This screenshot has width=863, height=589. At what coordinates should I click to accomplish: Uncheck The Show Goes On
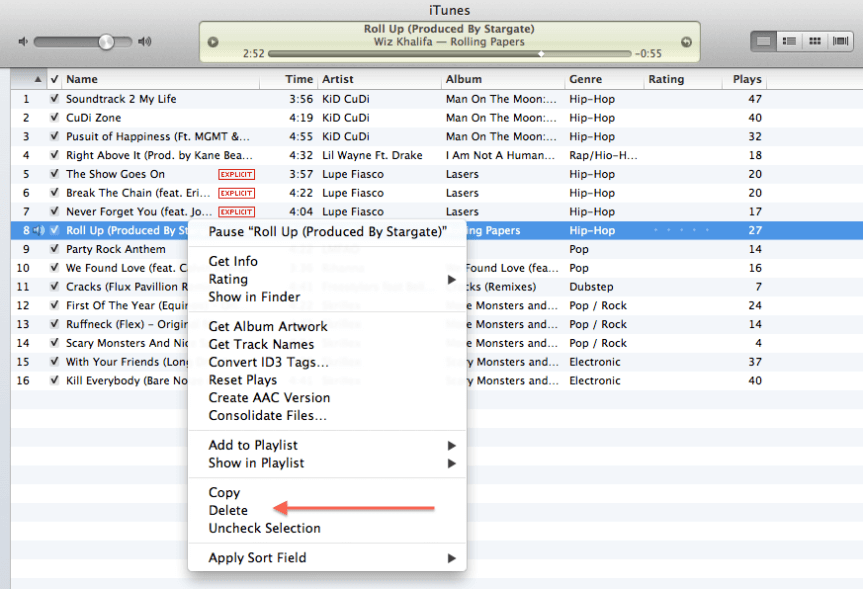[54, 173]
